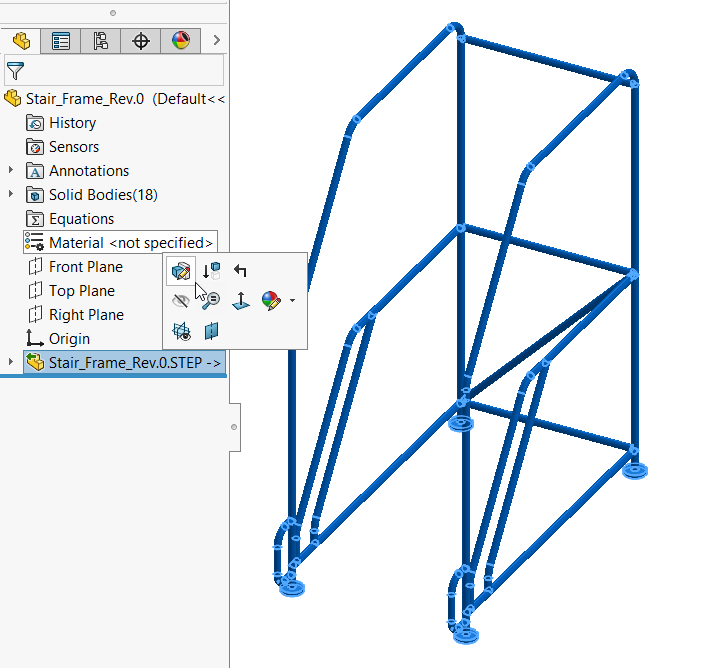Screen dimensions: 705x668
Task: Click the History folder icon
Action: 35,123
